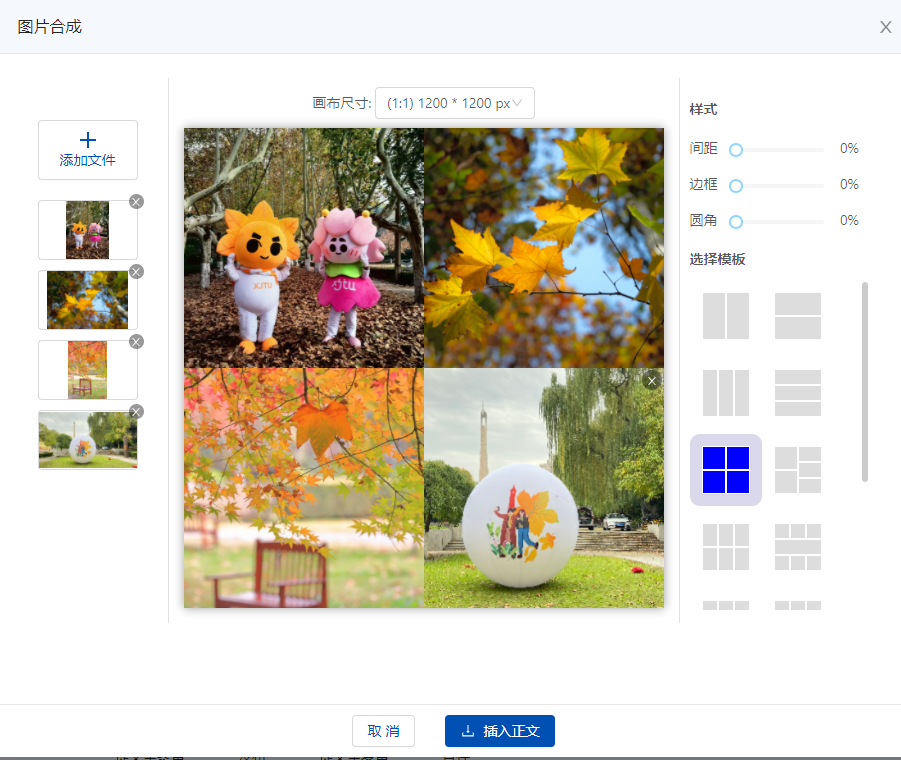Choose the six-cell 3x2 grid template
Viewport: 901px width, 760px height.
(726, 547)
